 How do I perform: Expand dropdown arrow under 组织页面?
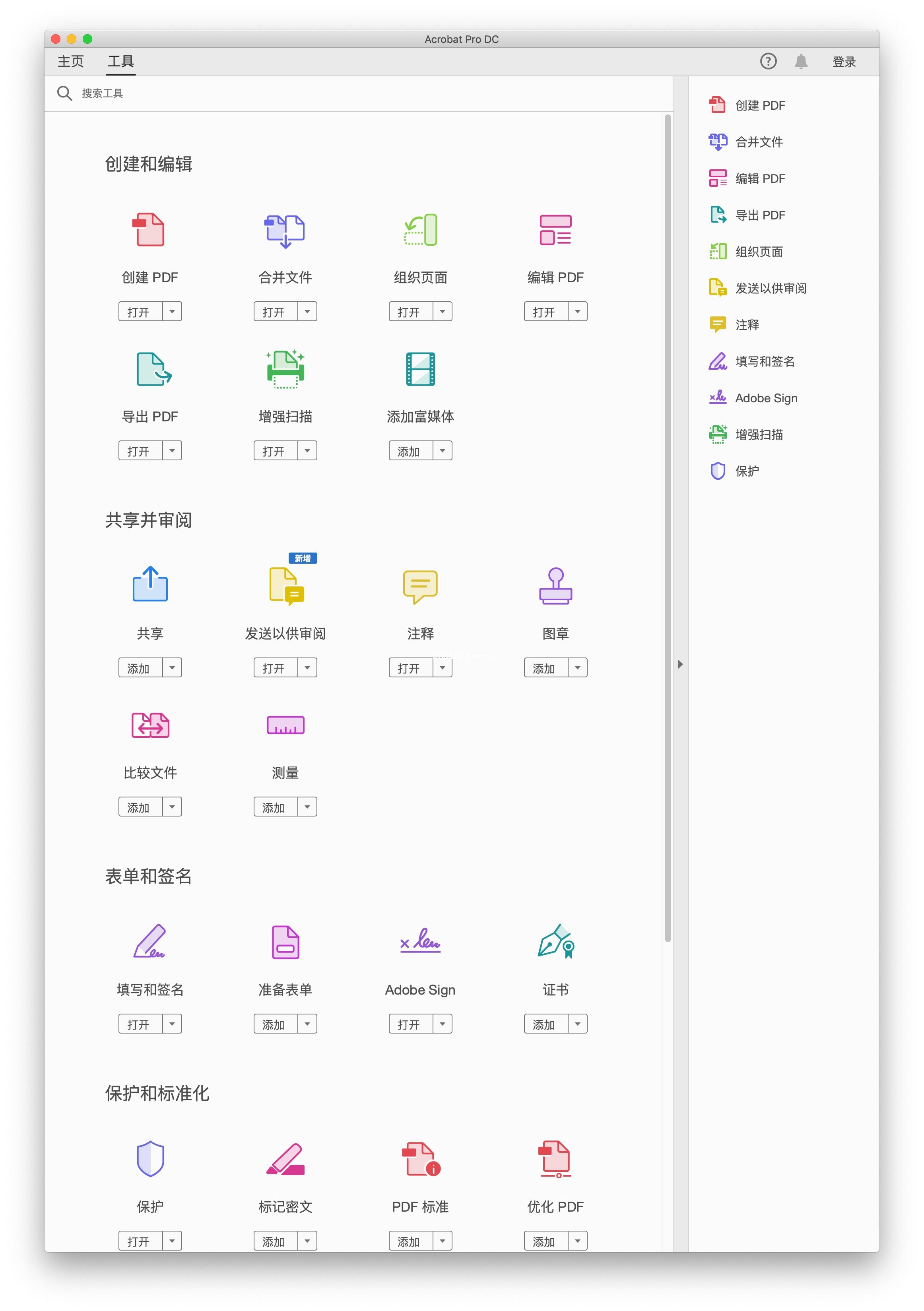pyautogui.click(x=443, y=311)
